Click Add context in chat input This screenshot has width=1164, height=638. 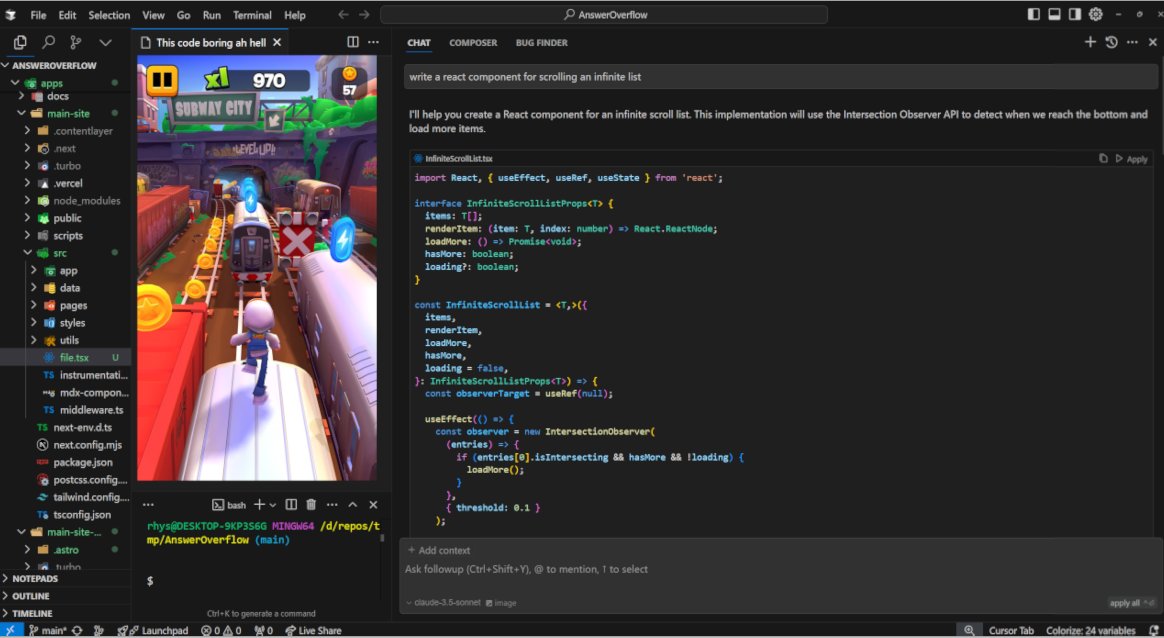click(x=439, y=550)
